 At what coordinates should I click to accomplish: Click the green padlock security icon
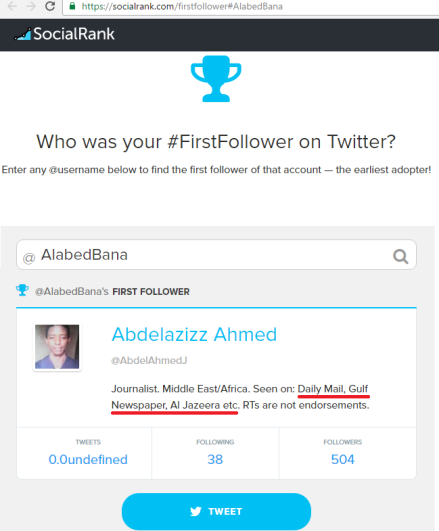tap(72, 6)
